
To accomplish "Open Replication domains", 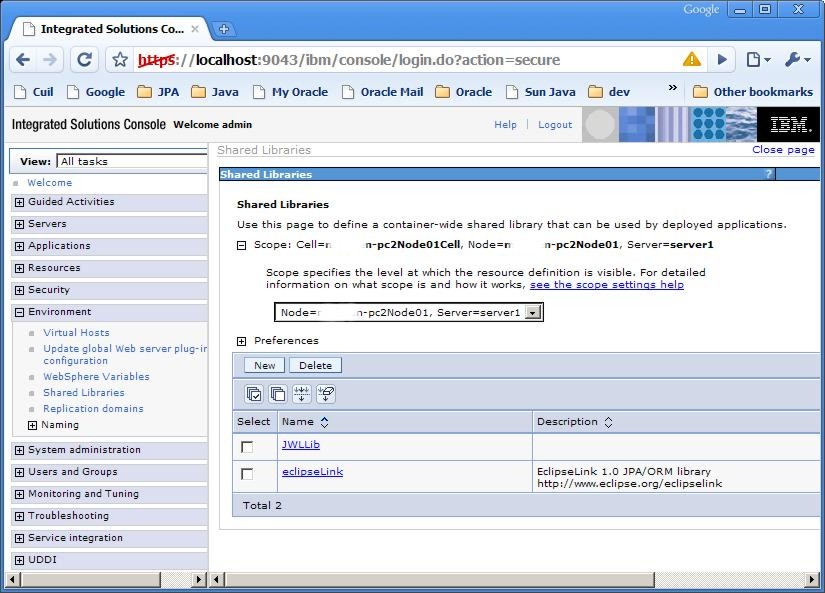I will (x=93, y=409).
